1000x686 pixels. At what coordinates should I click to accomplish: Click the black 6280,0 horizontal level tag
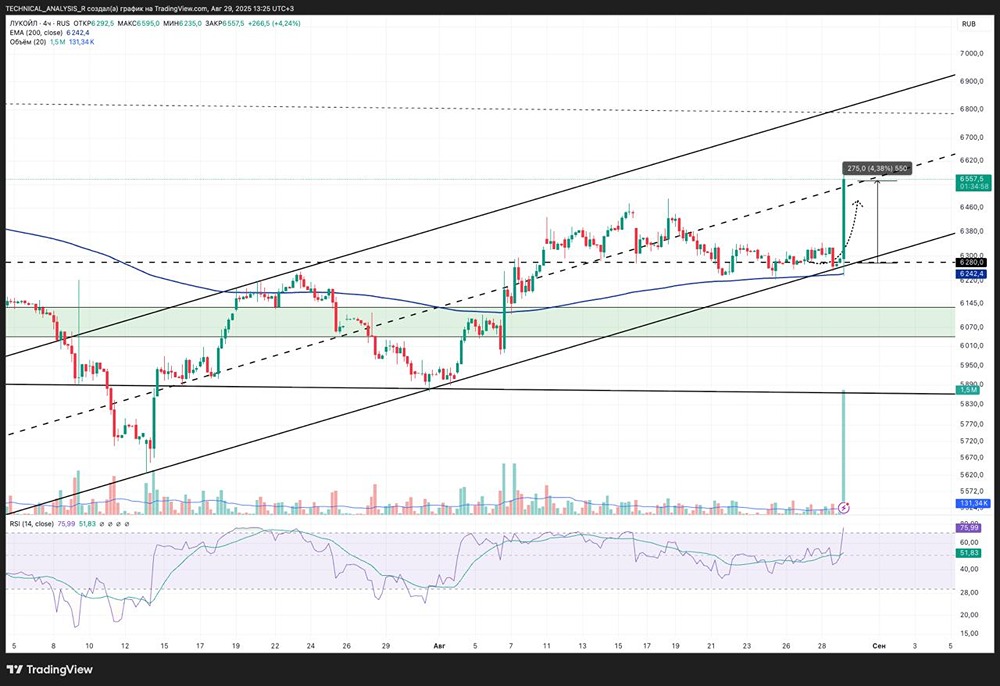(972, 263)
